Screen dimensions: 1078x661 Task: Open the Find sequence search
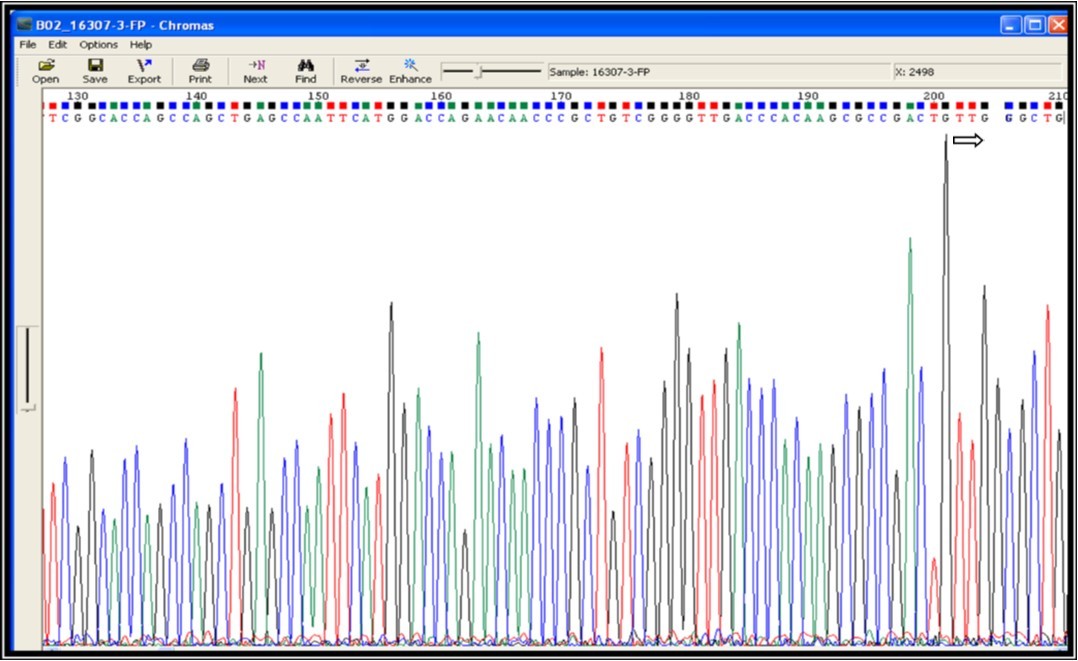(x=306, y=70)
